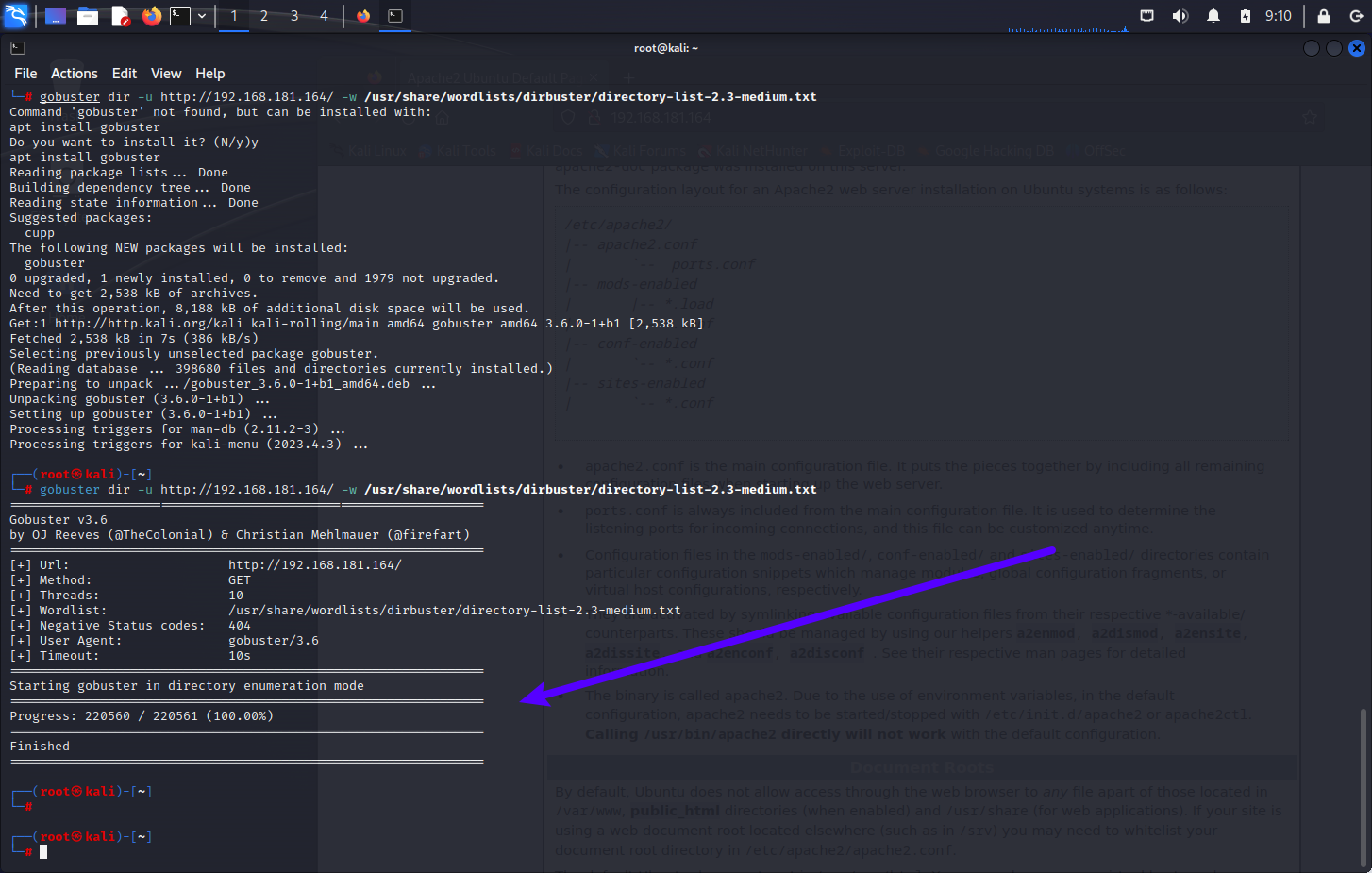Click 'Setting up gobuster (3.6.0-1+b1)' line
The image size is (1372, 873).
point(143,414)
